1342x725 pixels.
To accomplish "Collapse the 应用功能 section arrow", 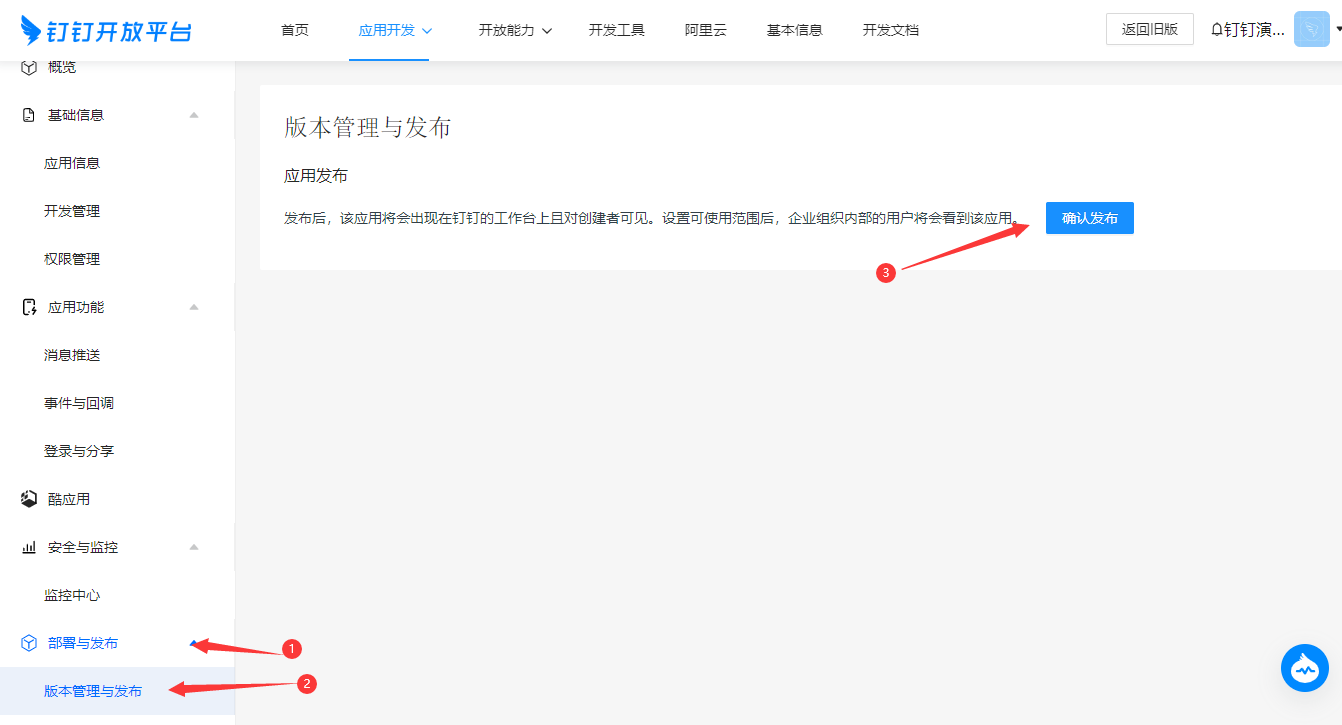I will point(194,307).
